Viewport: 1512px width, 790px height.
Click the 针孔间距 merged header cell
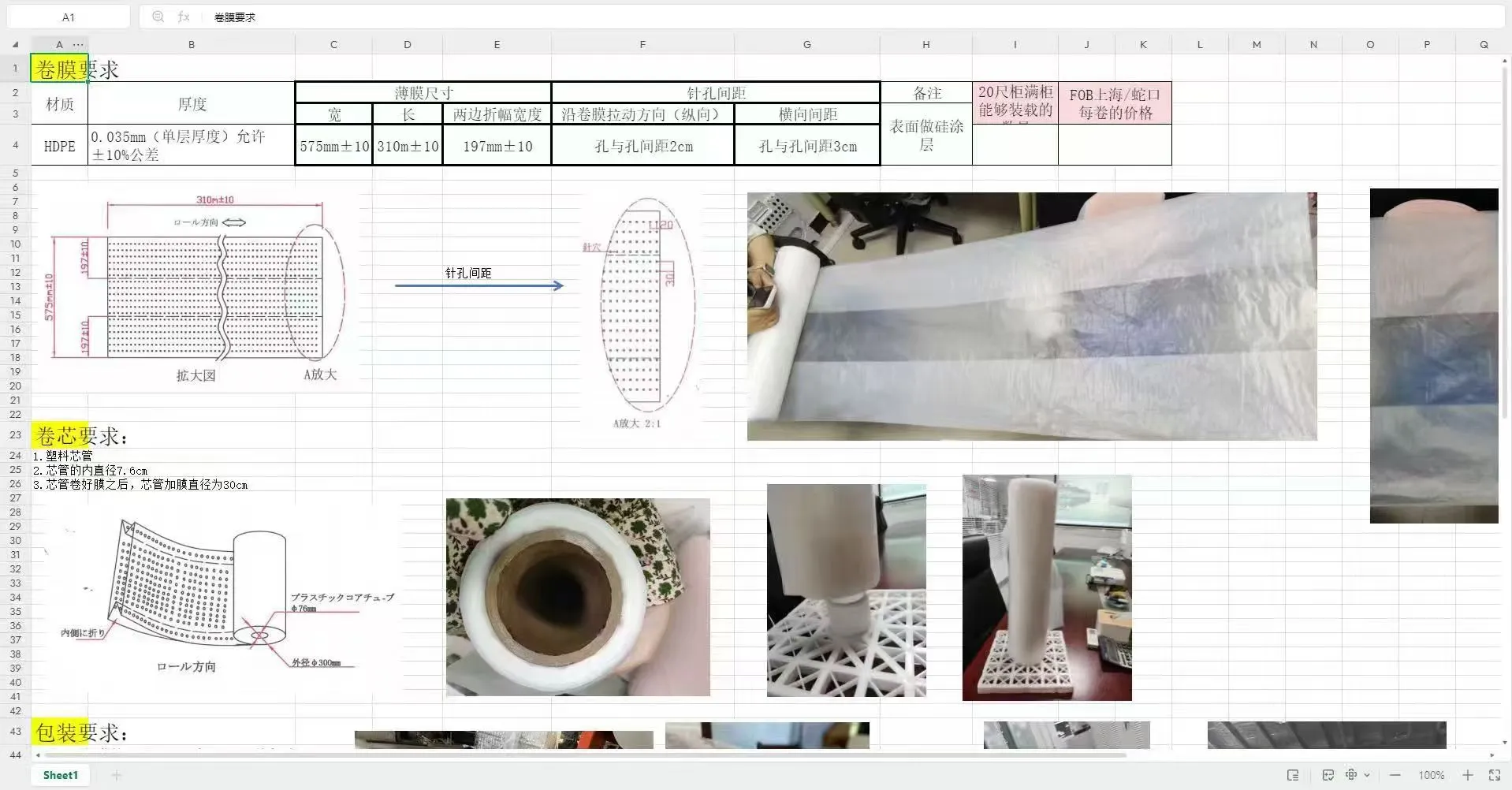[716, 93]
